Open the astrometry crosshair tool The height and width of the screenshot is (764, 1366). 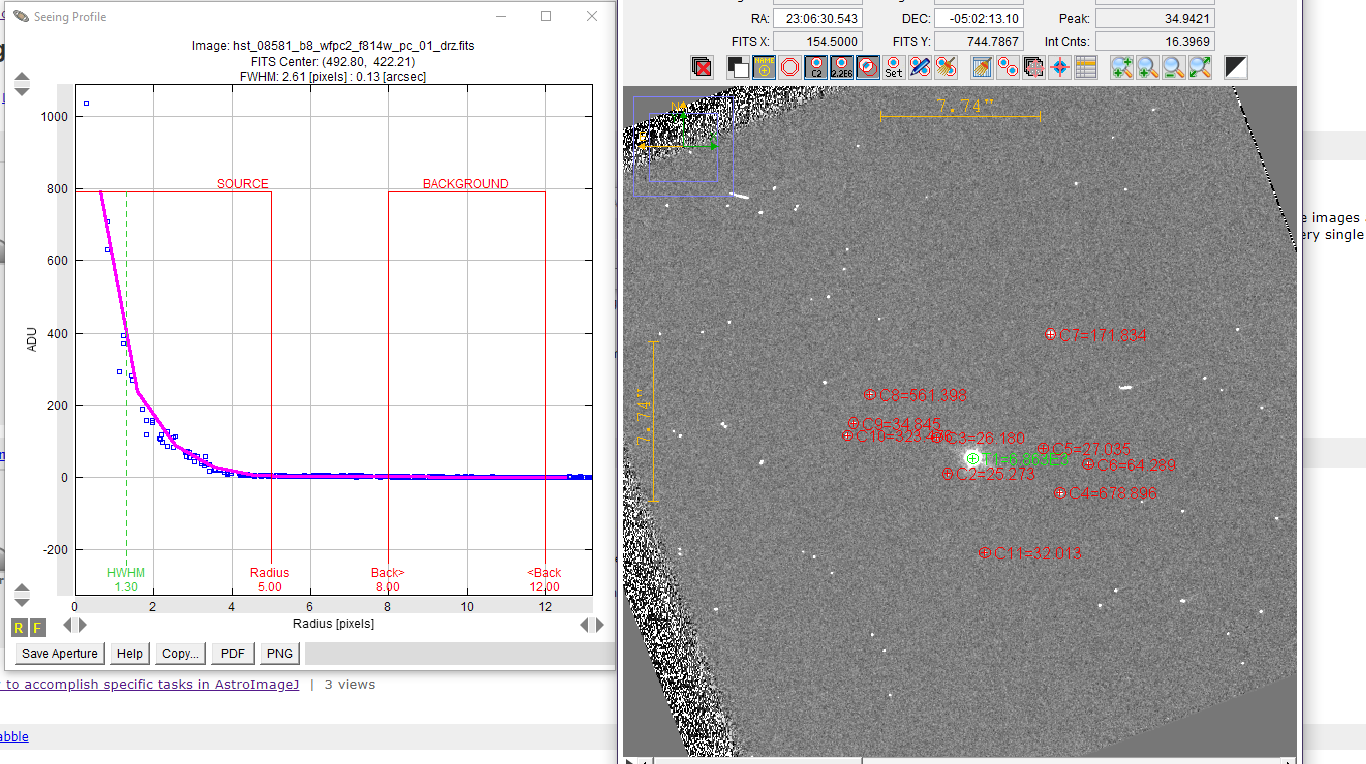point(1060,67)
